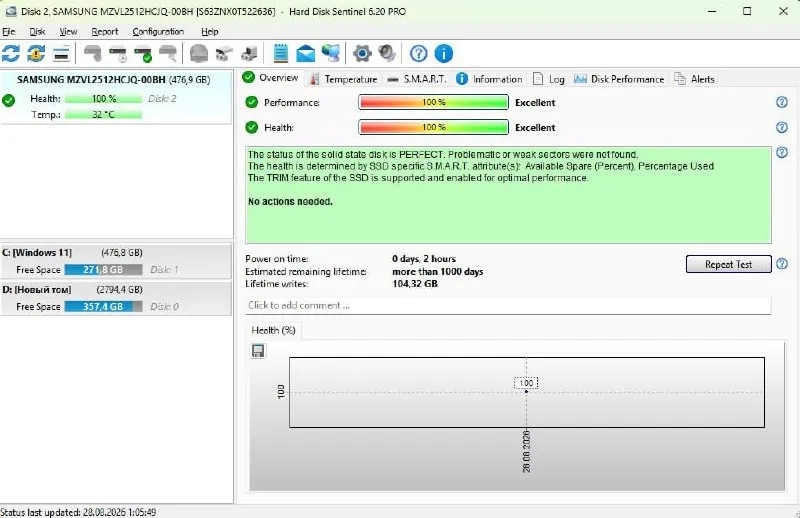Viewport: 800px width, 518px height.
Task: Click the gray dome-shaped toolbar icon
Action: (198, 53)
